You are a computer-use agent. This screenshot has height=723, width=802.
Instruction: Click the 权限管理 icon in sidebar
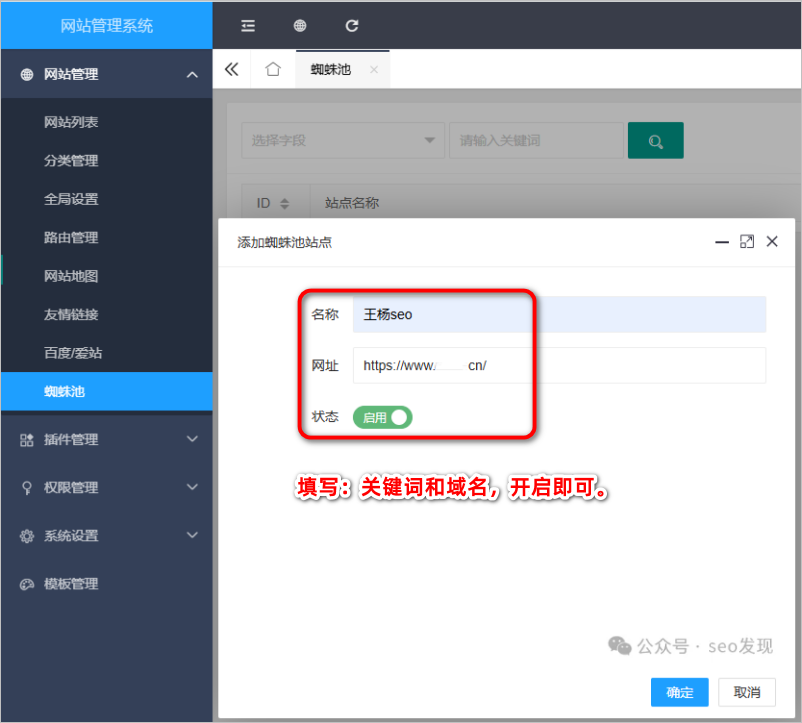pos(27,488)
